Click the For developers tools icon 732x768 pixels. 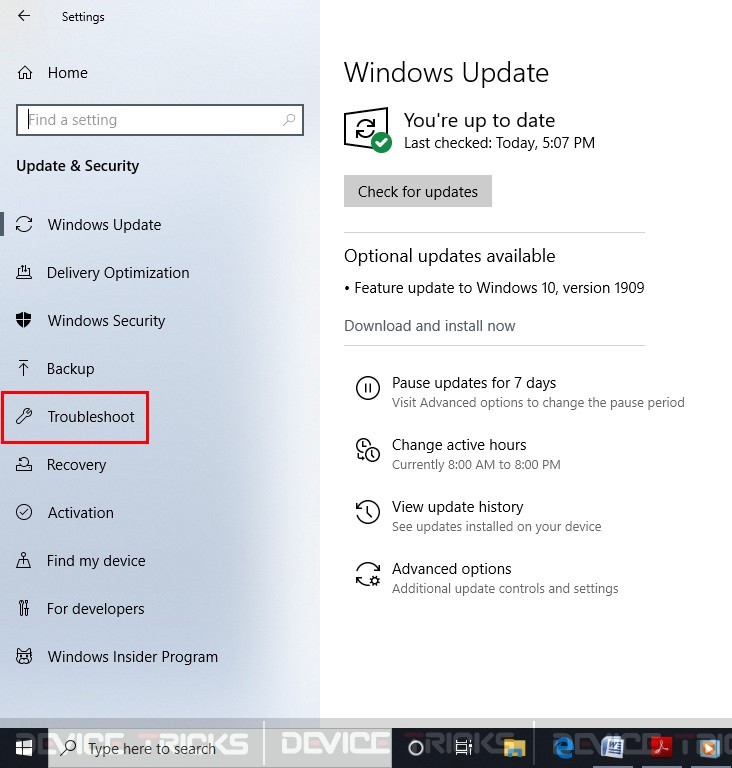pyautogui.click(x=24, y=608)
